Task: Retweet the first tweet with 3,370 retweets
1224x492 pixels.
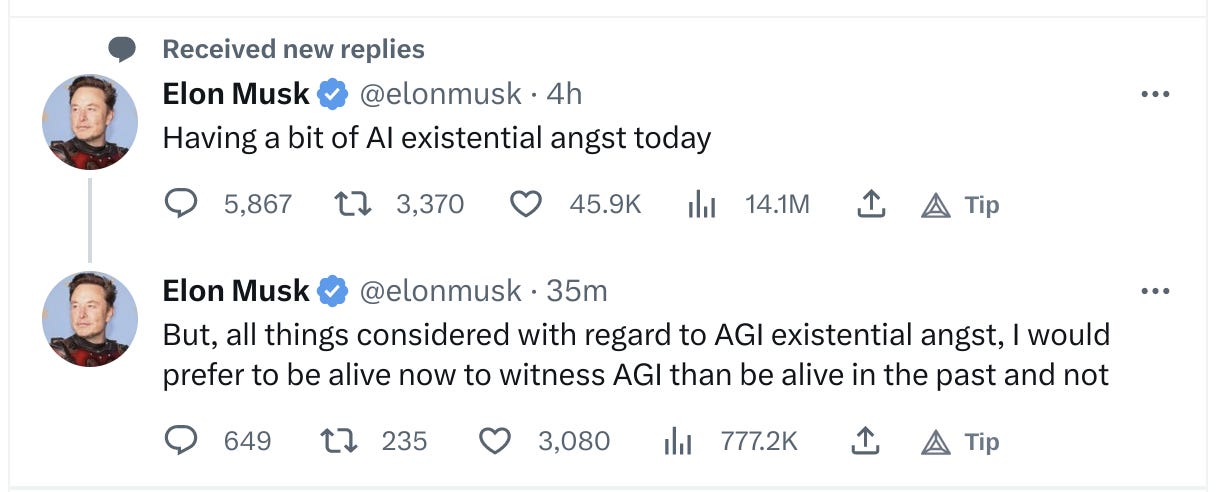Action: (352, 204)
